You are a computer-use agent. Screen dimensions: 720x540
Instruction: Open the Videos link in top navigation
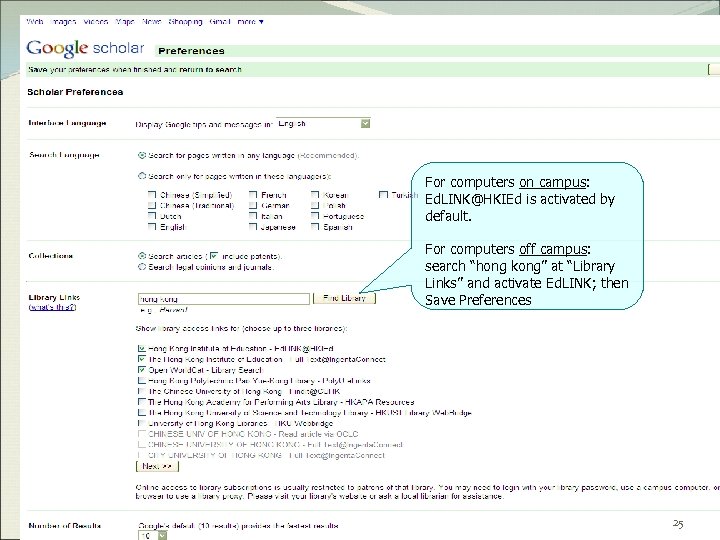(x=96, y=22)
